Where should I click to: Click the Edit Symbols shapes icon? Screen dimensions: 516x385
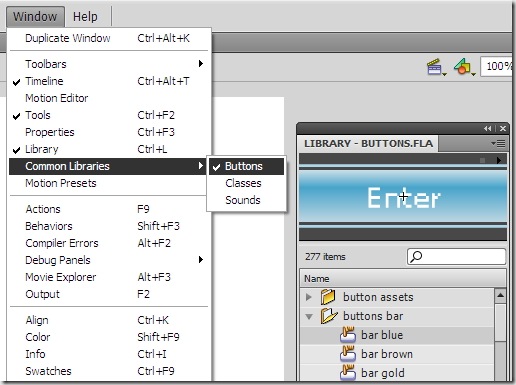point(464,67)
